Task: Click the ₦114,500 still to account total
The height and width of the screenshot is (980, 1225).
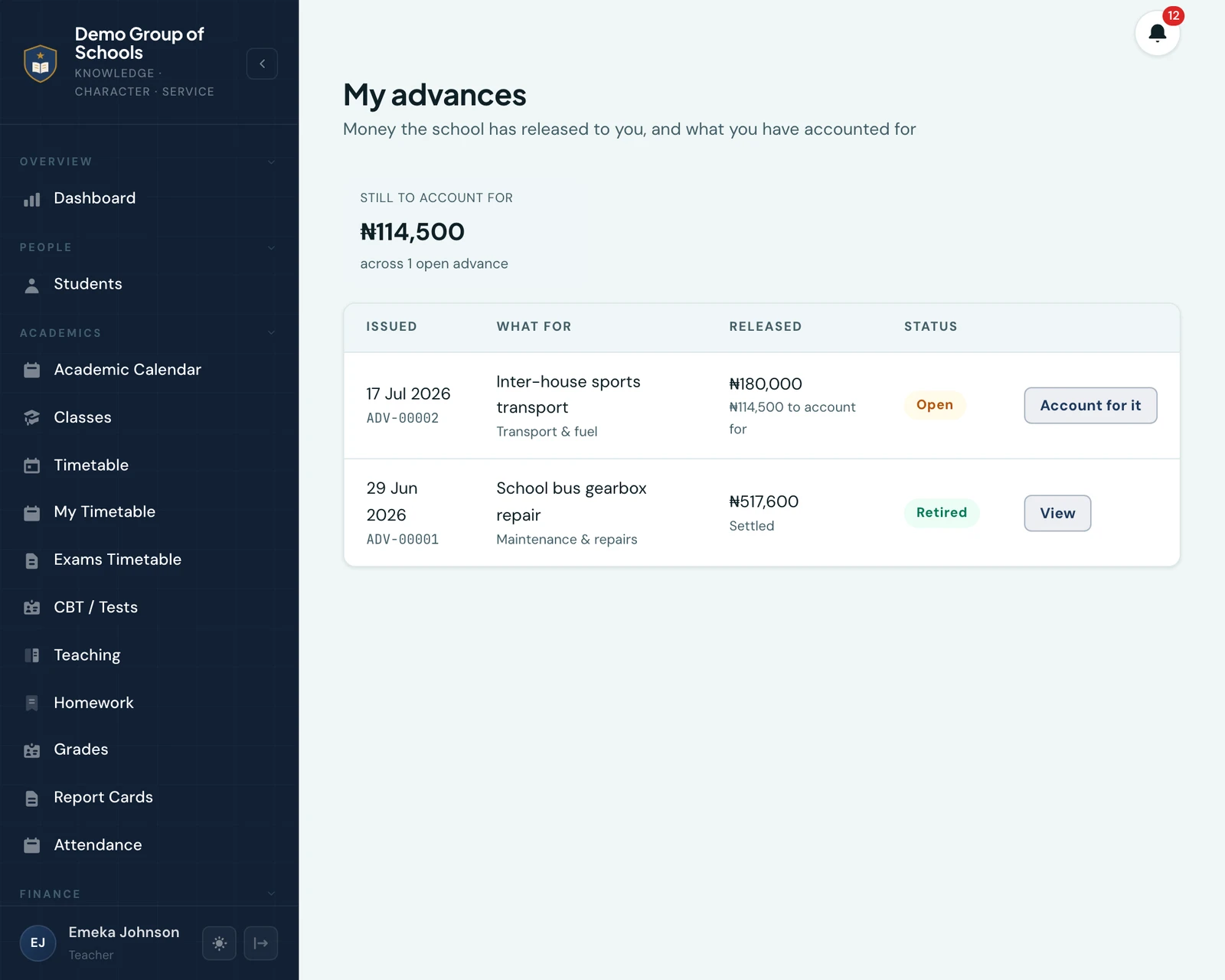Action: click(412, 231)
